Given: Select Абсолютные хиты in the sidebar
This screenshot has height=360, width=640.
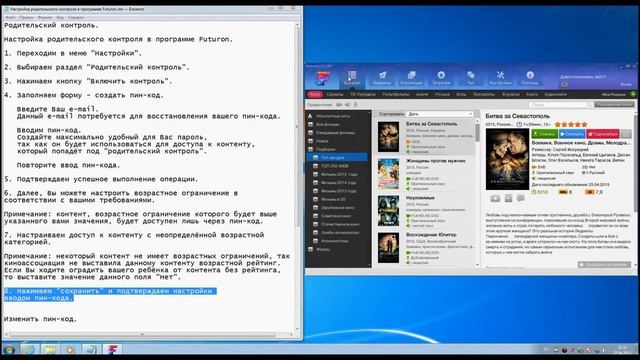Looking at the screenshot, I should point(333,116).
